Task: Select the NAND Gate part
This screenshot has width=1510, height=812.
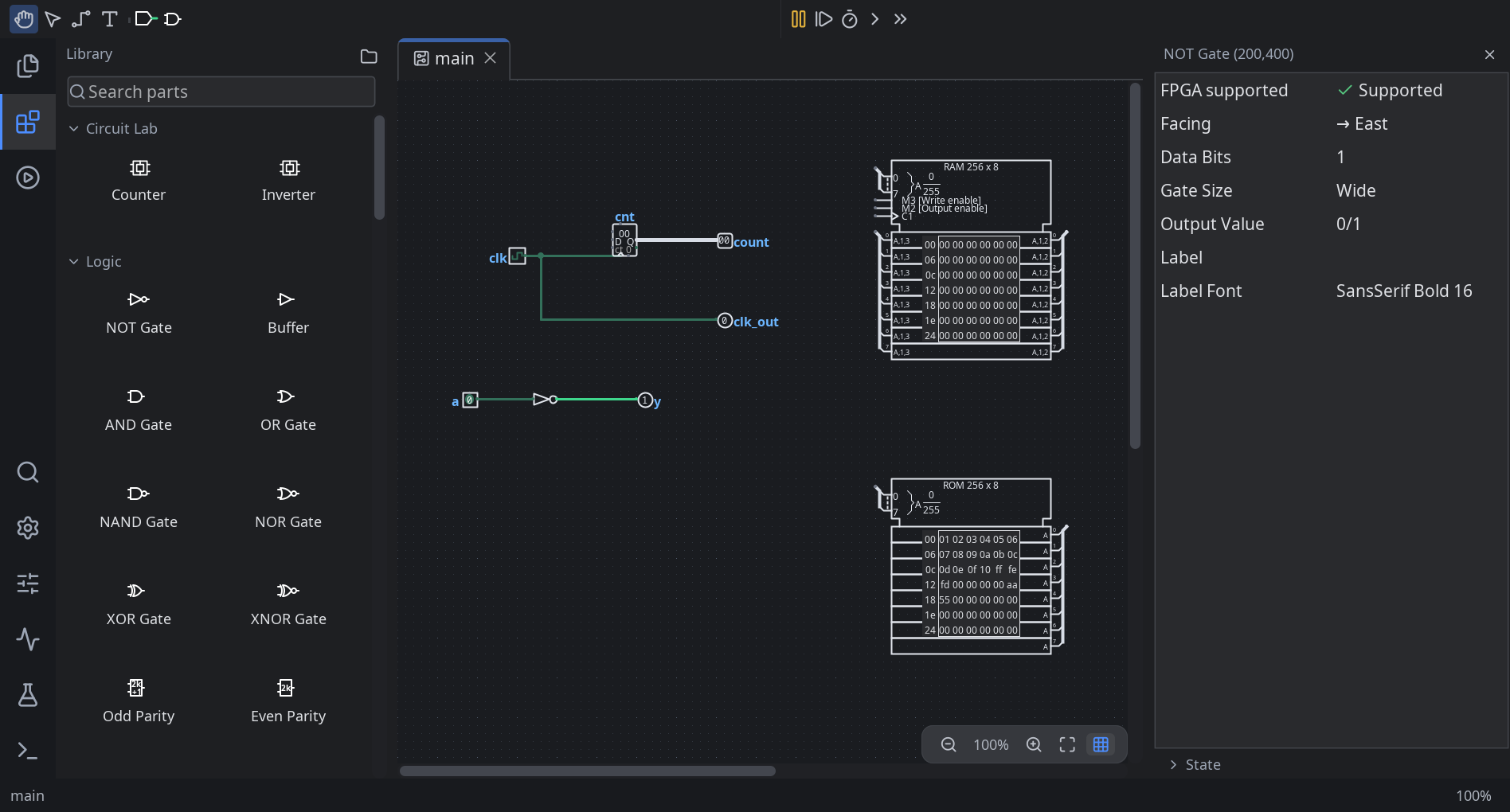Action: (139, 507)
